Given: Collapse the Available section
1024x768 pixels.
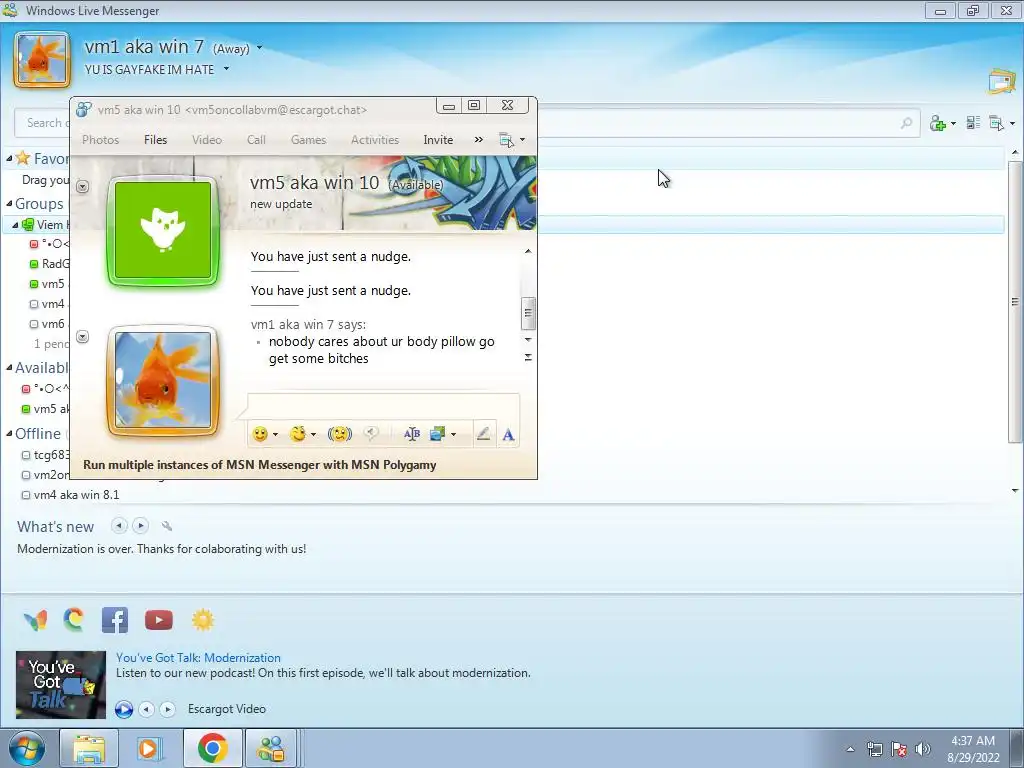Looking at the screenshot, I should tap(9, 368).
